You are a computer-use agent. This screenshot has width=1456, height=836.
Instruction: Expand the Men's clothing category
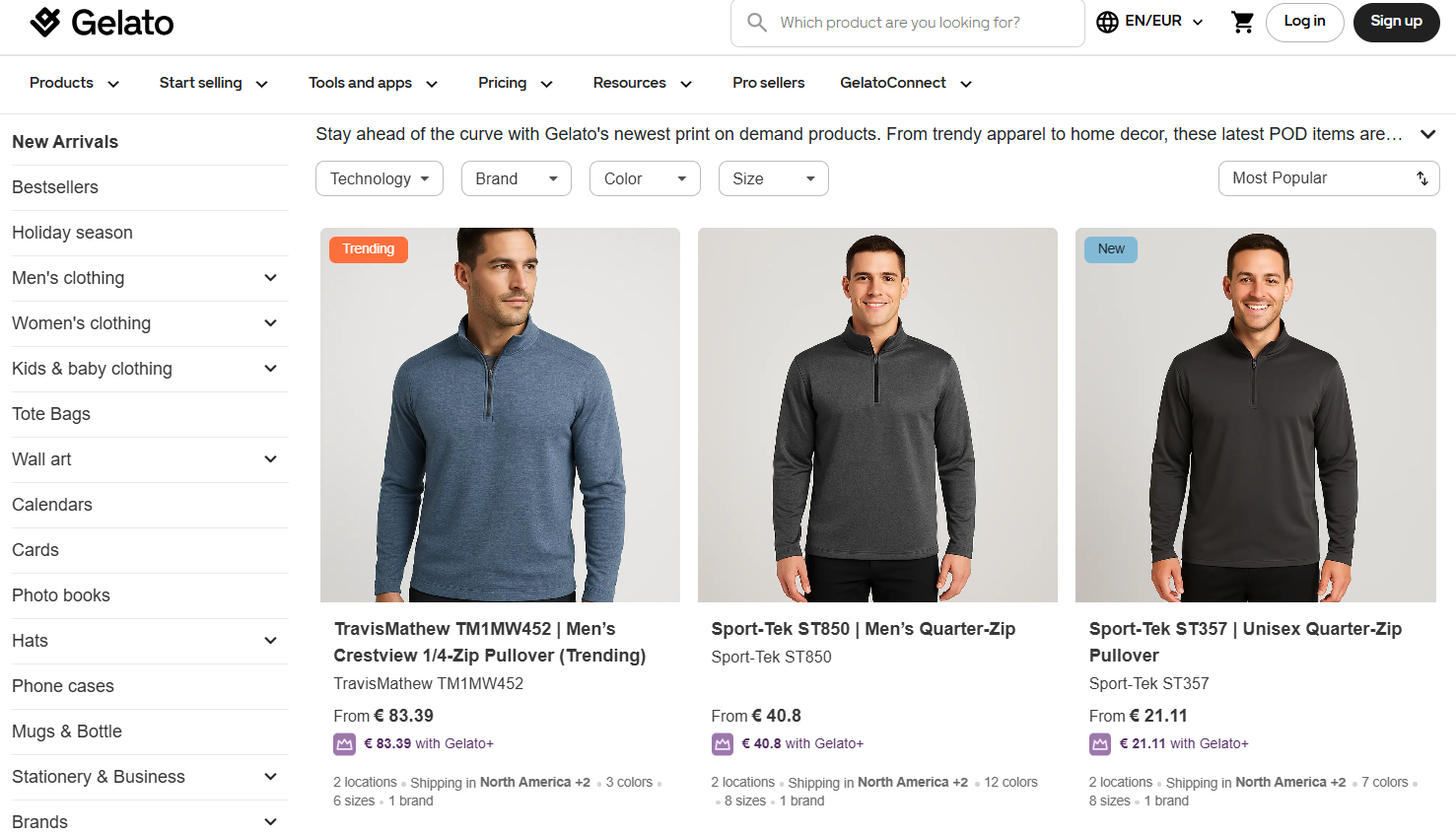click(270, 278)
